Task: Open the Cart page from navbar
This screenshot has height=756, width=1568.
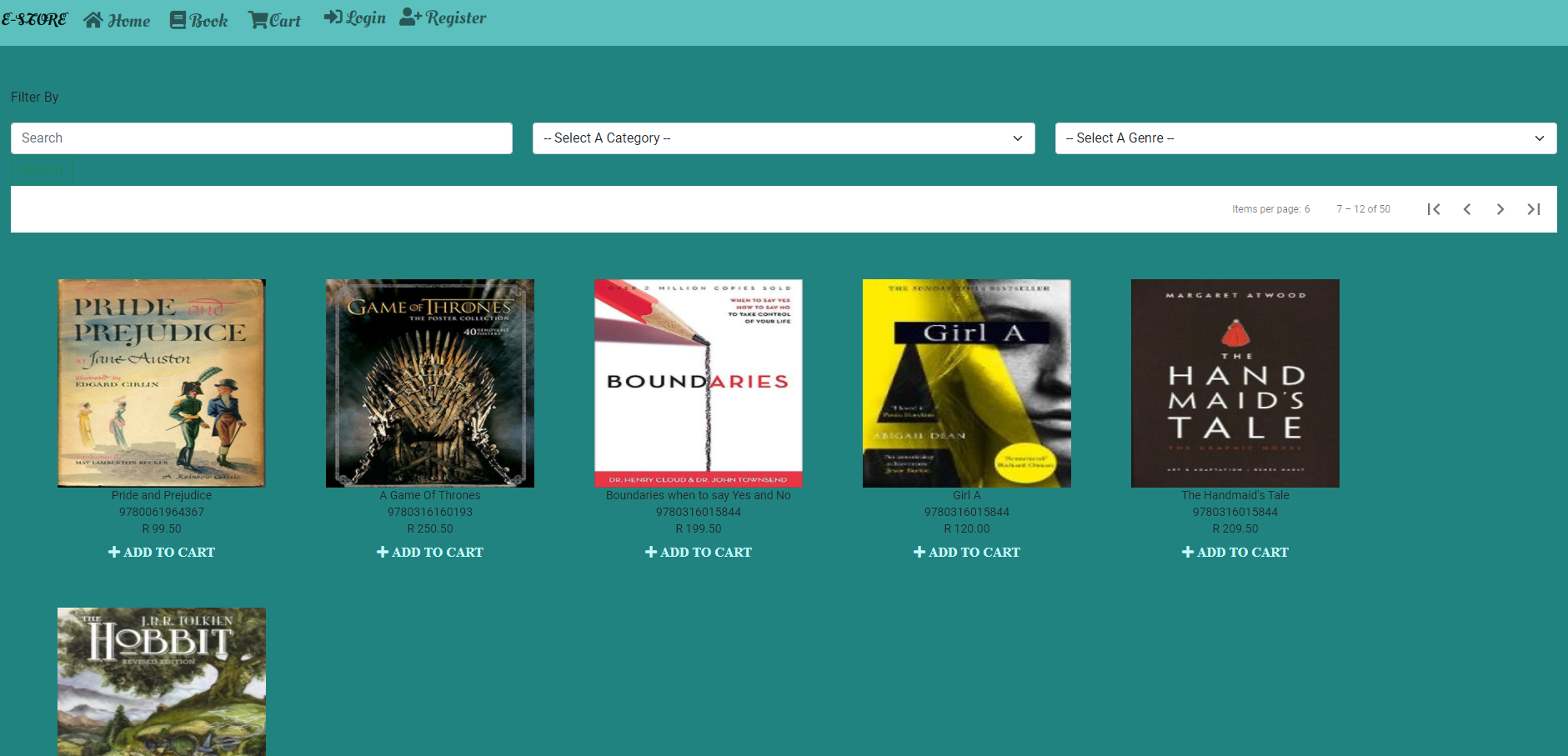Action: [x=274, y=20]
